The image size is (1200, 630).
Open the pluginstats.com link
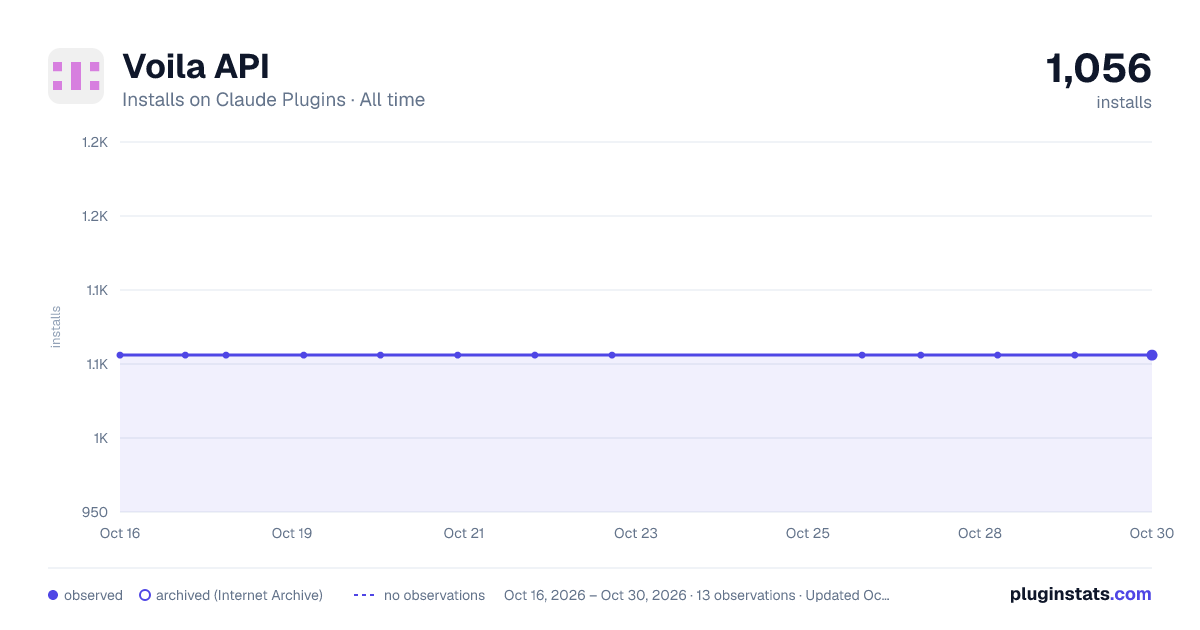[x=1080, y=594]
